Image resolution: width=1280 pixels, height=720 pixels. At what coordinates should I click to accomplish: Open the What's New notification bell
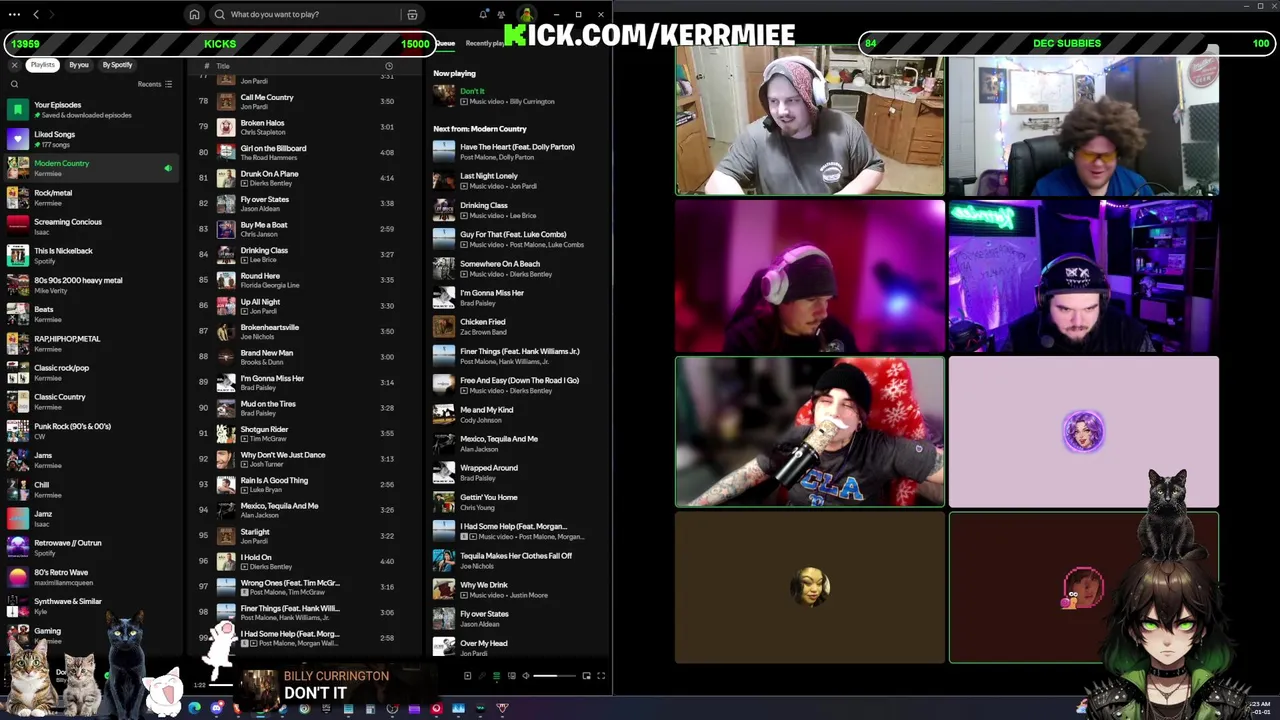tap(483, 14)
